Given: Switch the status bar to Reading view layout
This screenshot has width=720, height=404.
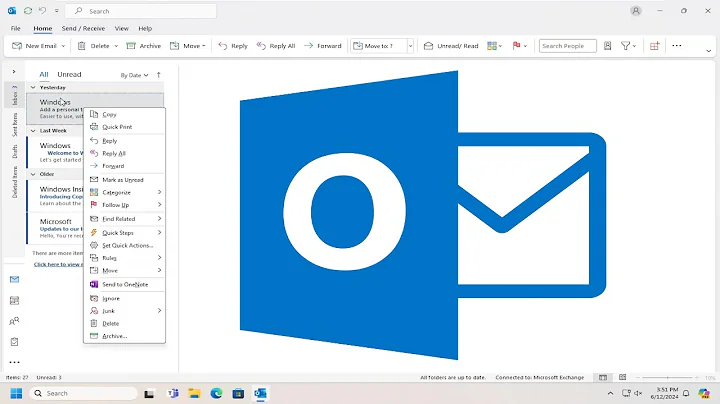Looking at the screenshot, I should coord(623,377).
